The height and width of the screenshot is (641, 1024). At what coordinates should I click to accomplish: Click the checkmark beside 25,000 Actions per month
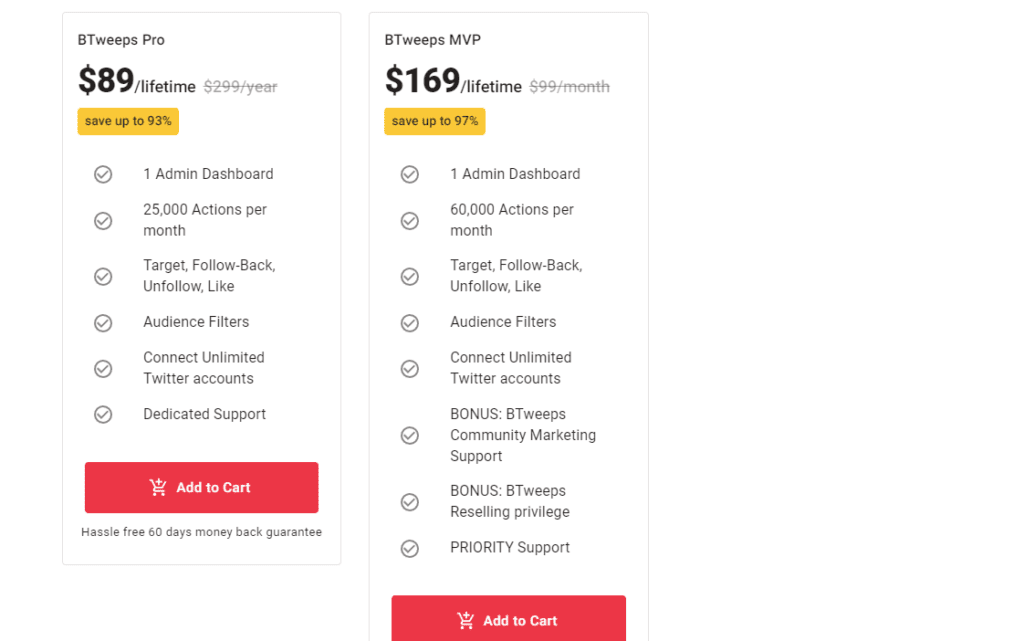[x=103, y=221]
